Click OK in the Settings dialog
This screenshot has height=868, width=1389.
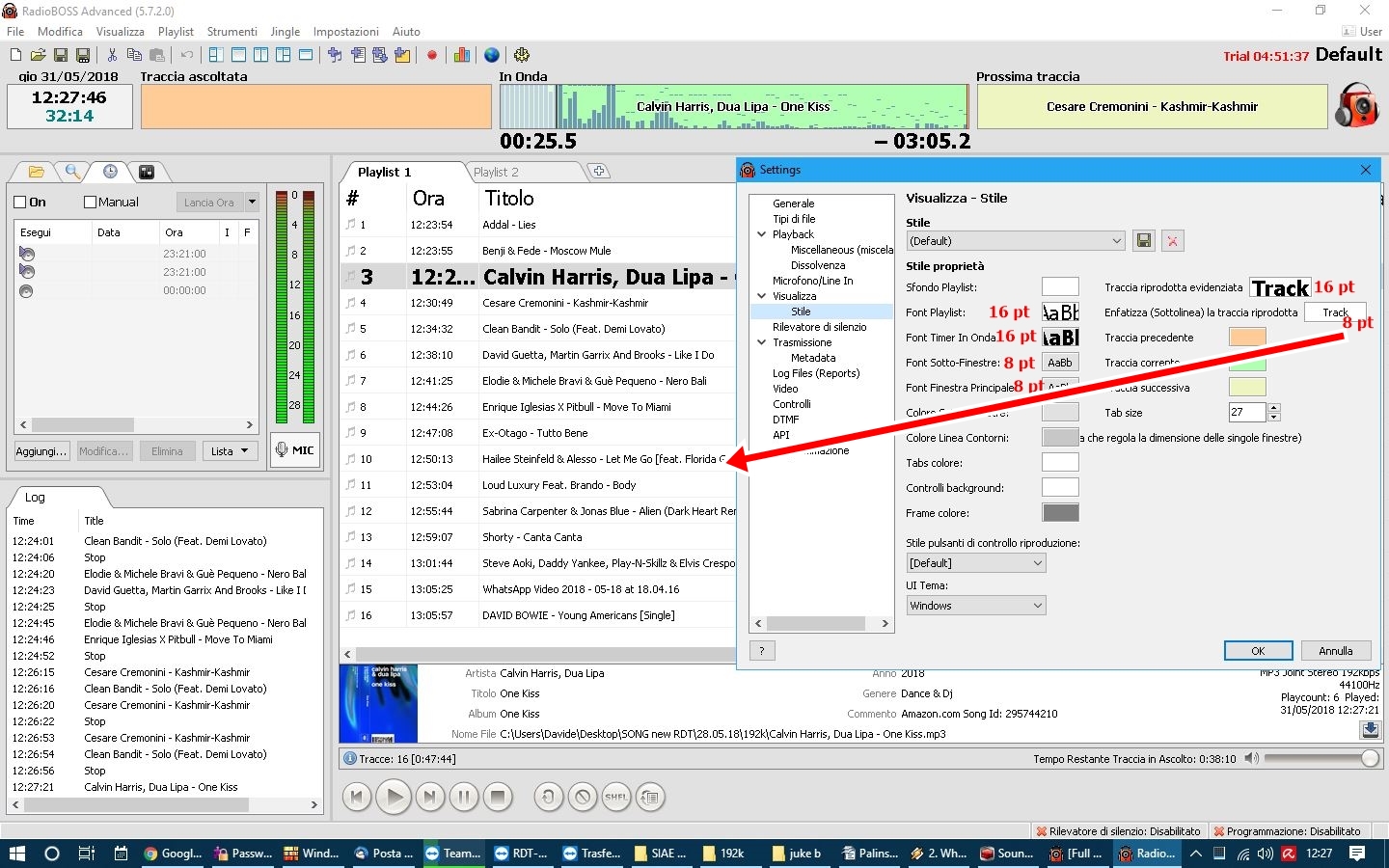click(x=1258, y=651)
